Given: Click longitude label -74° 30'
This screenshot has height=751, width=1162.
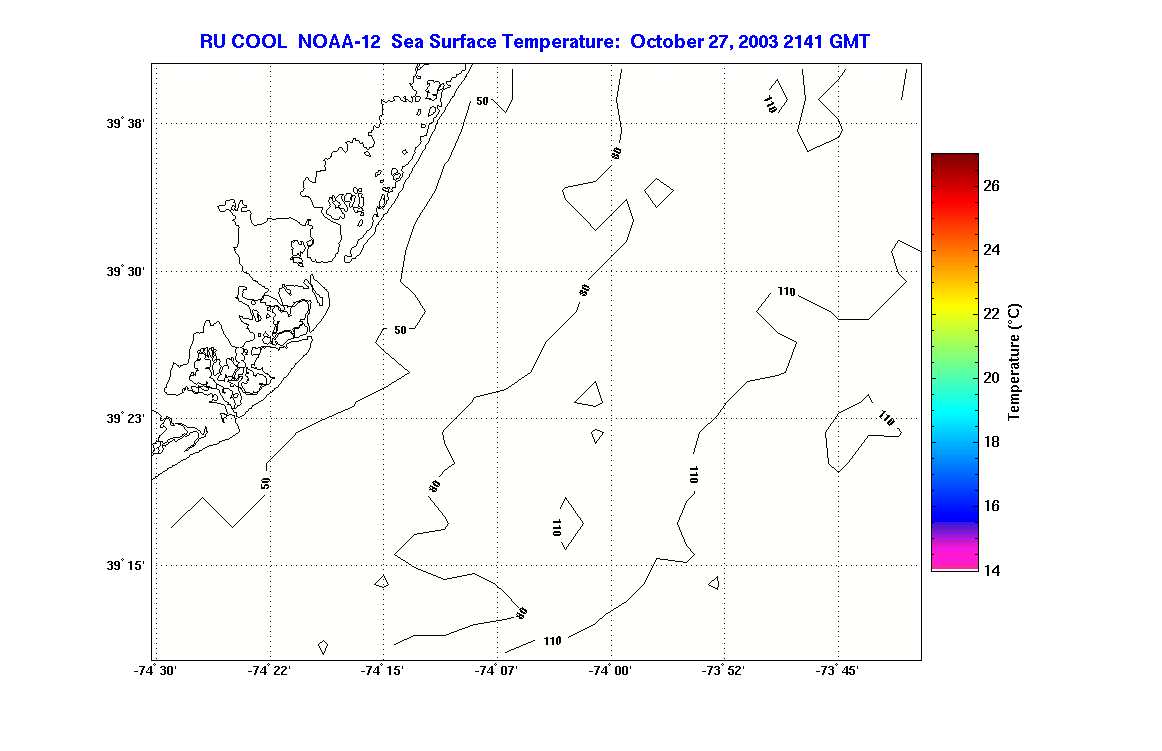Looking at the screenshot, I should [155, 671].
